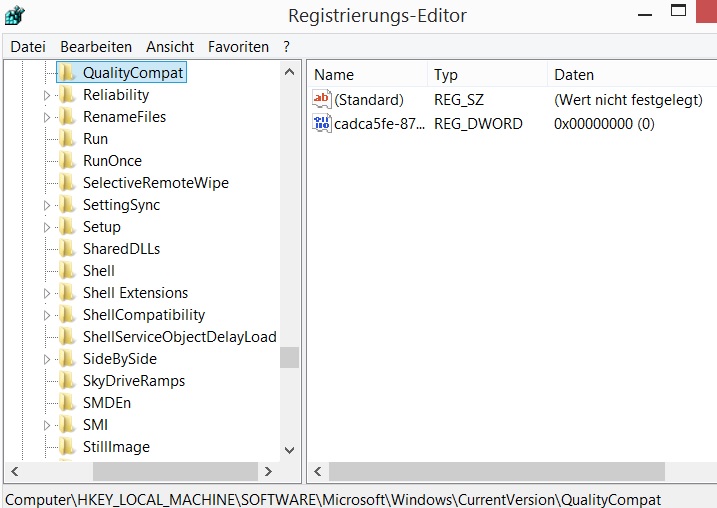Click the values pane horizontal scrollbar thumb
Image resolution: width=717 pixels, height=508 pixels.
[497, 471]
